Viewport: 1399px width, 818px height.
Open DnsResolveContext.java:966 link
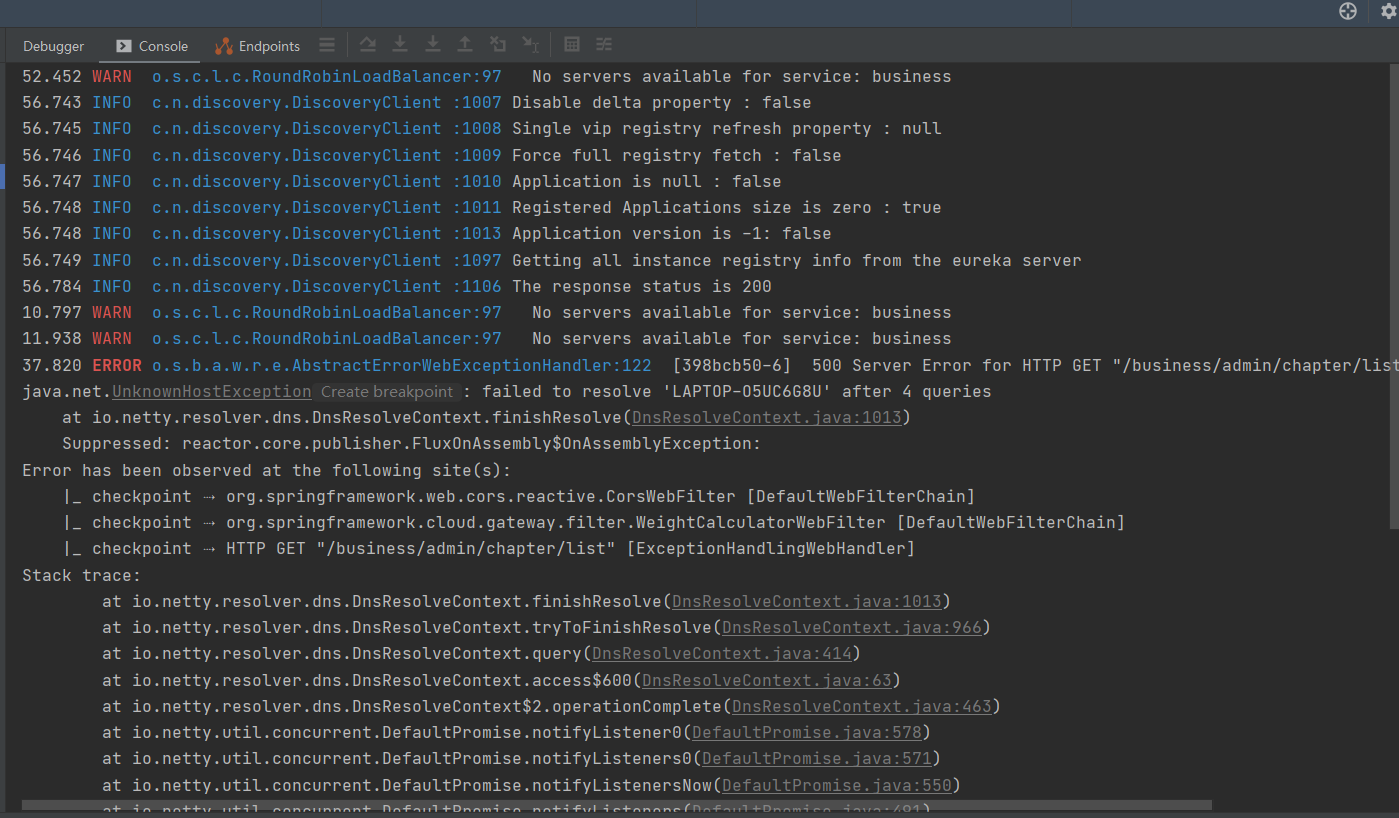(x=851, y=628)
